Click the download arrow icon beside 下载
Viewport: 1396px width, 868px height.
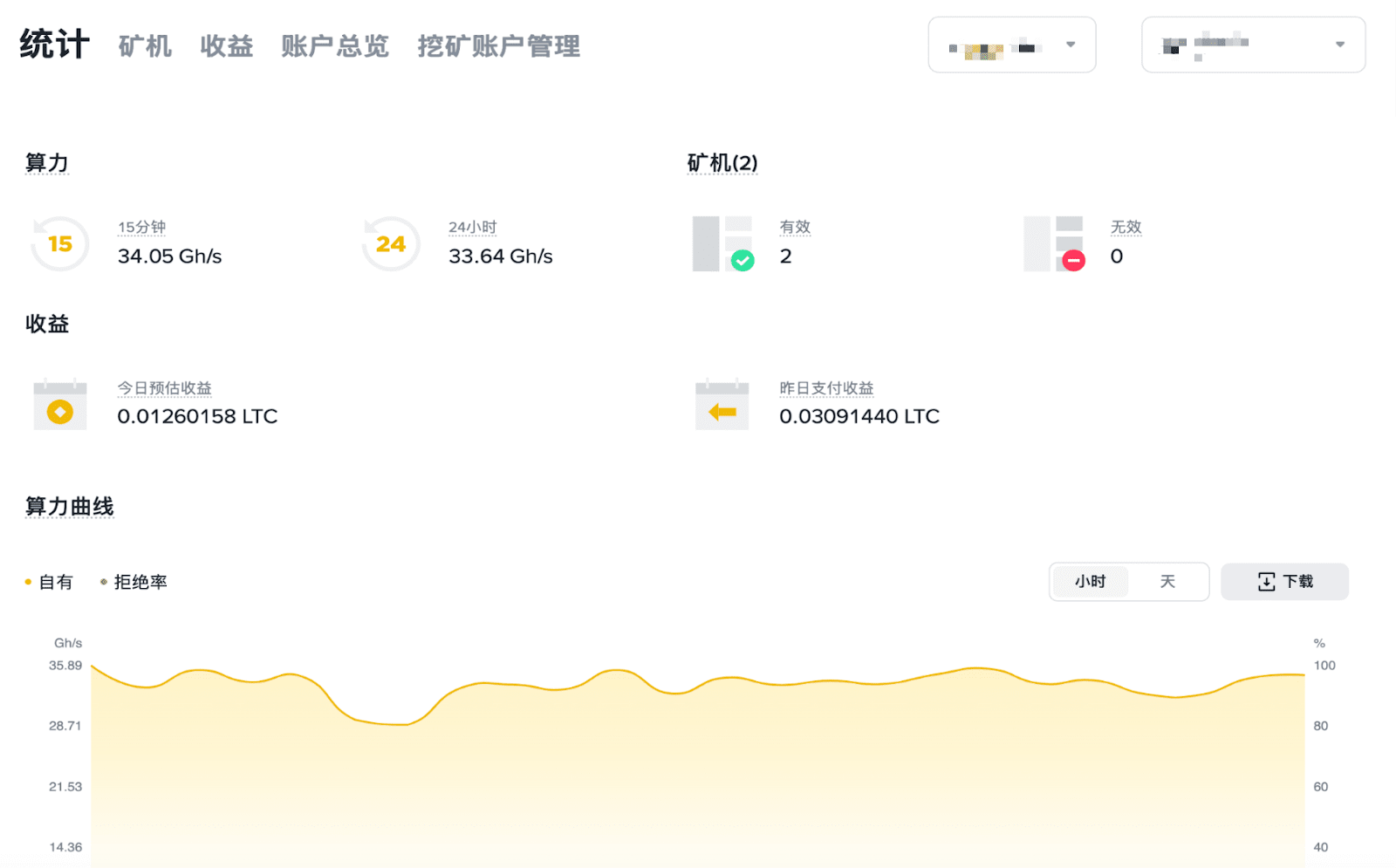coord(1265,581)
